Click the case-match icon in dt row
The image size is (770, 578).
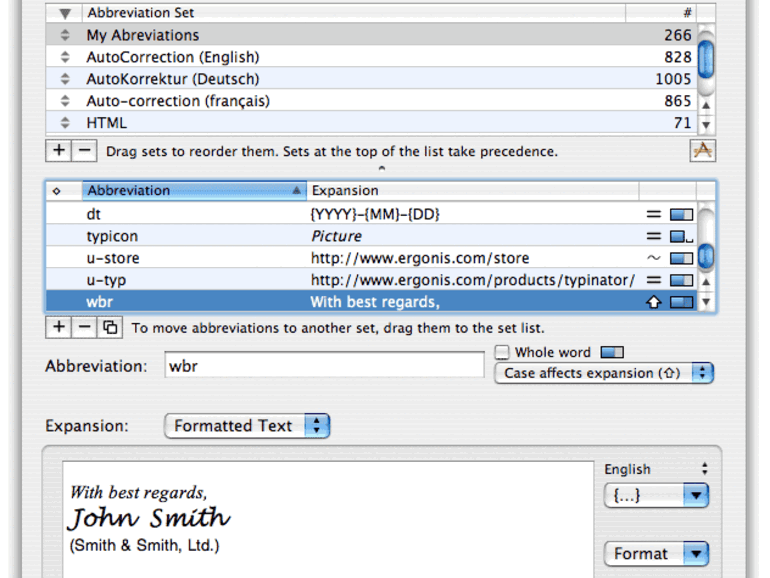tap(654, 214)
